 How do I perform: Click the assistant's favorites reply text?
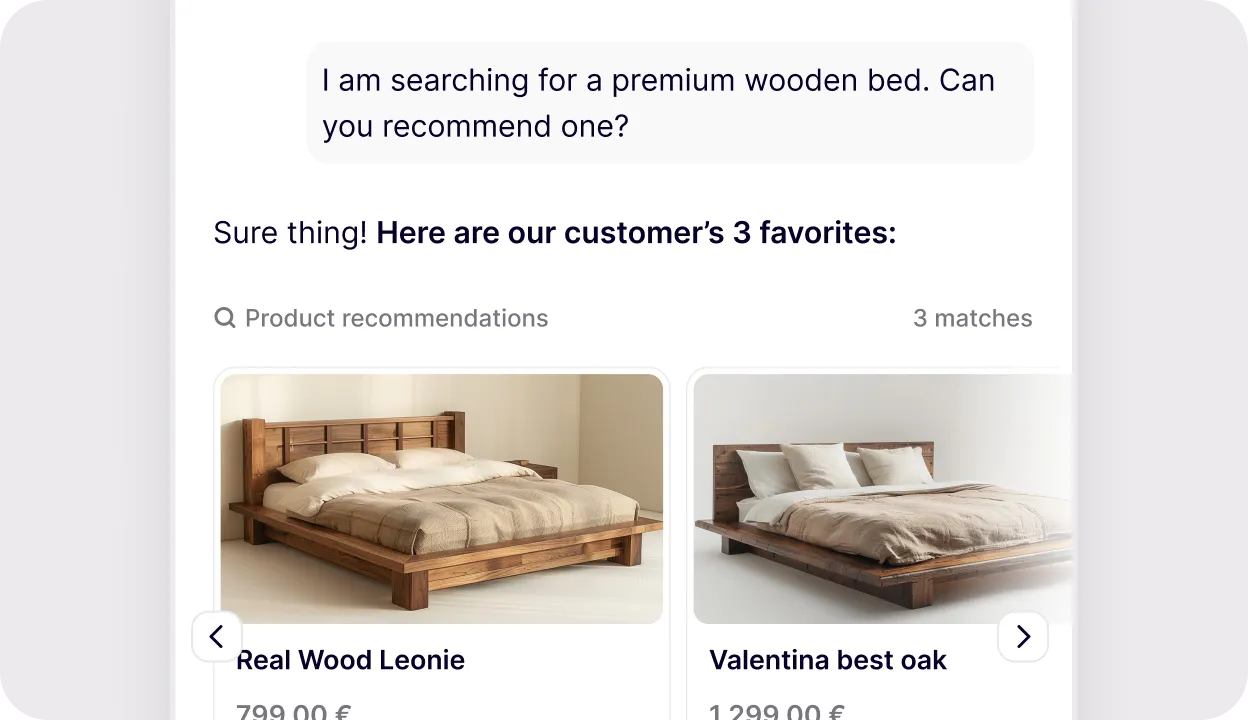pyautogui.click(x=554, y=232)
